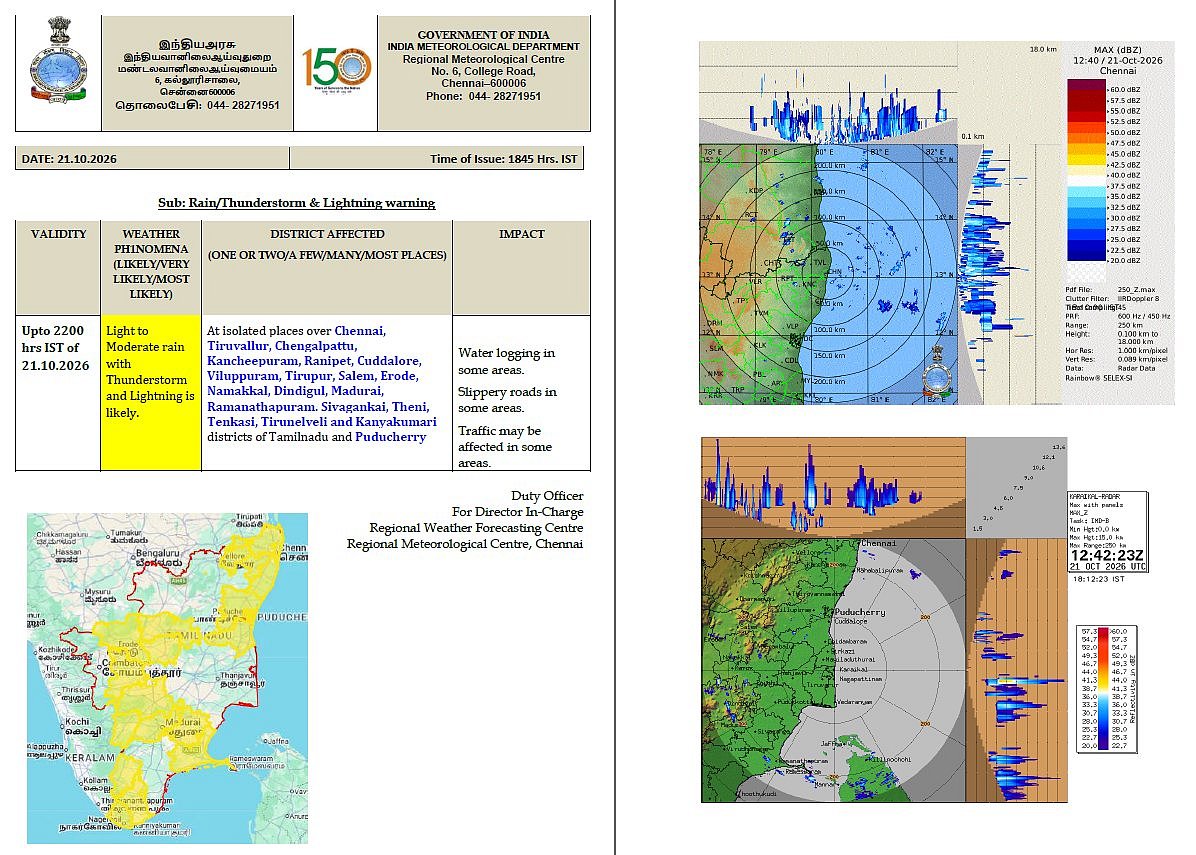Viewport: 1196px width, 855px height.
Task: Click the "KERALAM" label on the map
Action: point(90,758)
